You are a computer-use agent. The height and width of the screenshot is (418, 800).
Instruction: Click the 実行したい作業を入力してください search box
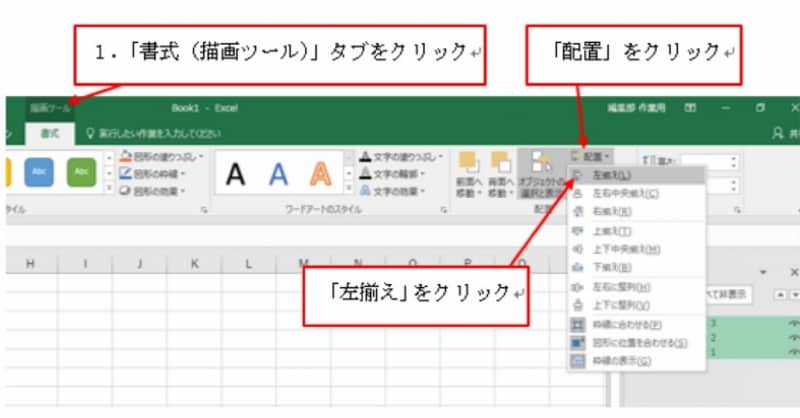pyautogui.click(x=153, y=133)
